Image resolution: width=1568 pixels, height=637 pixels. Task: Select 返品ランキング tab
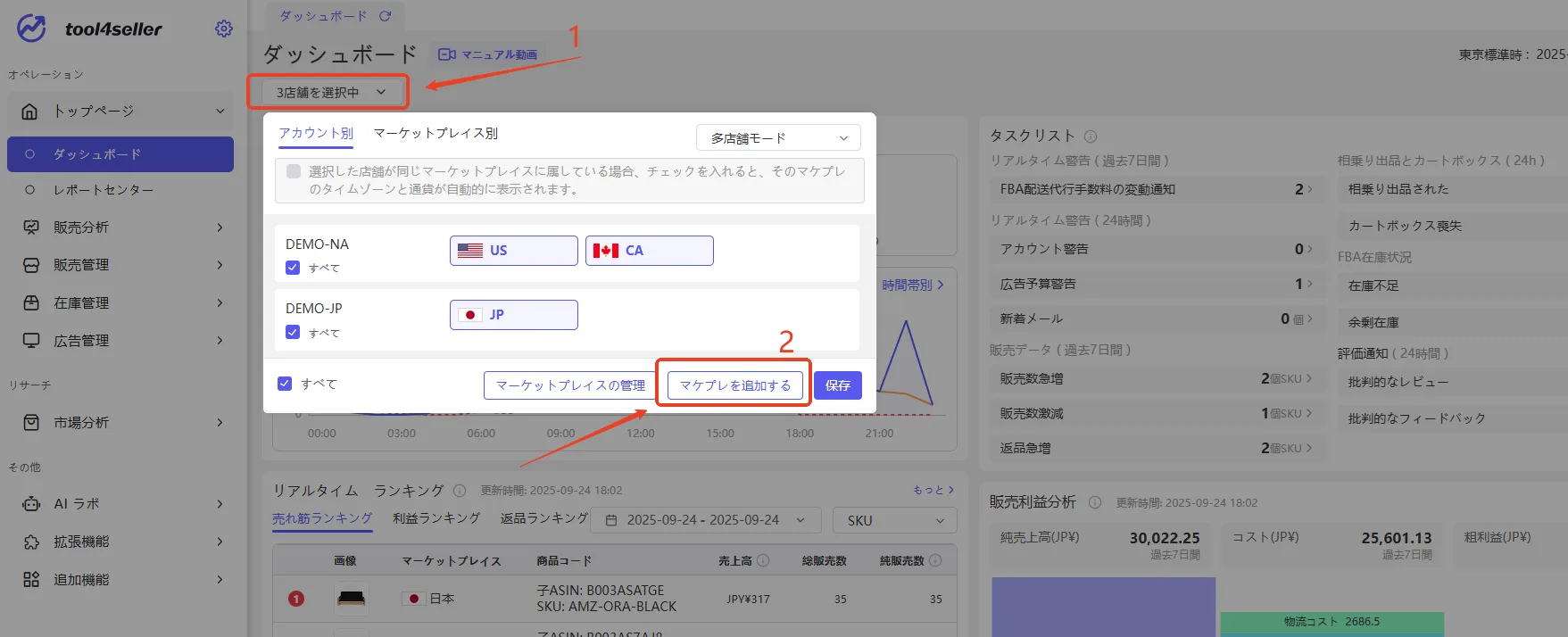[544, 518]
